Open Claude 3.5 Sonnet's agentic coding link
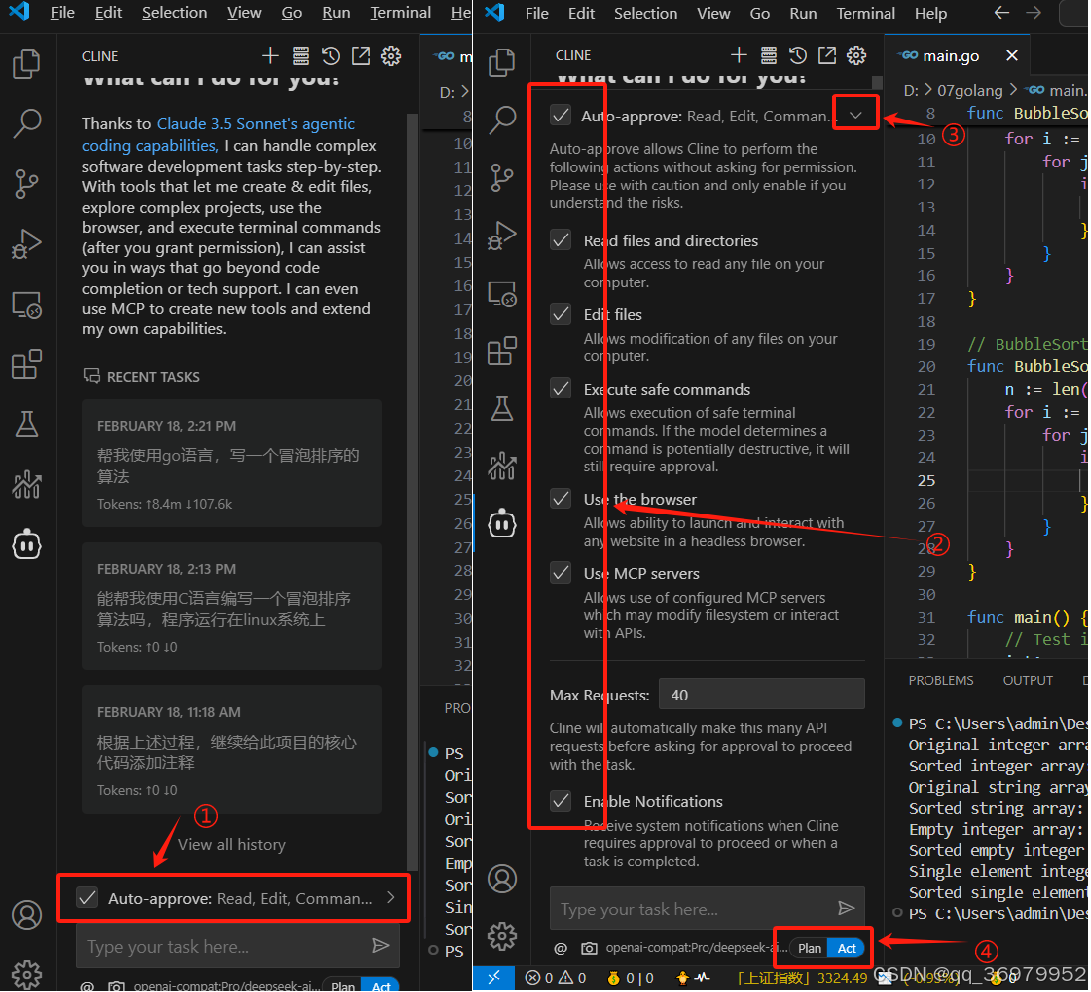 click(x=218, y=134)
